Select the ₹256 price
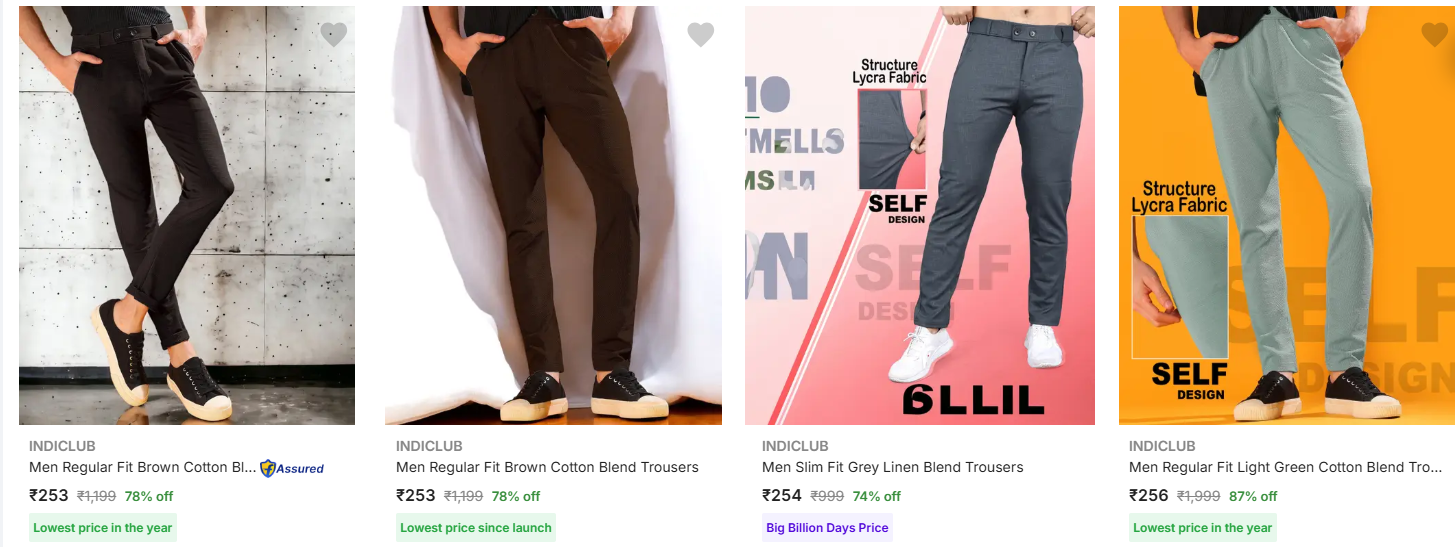 [1149, 495]
